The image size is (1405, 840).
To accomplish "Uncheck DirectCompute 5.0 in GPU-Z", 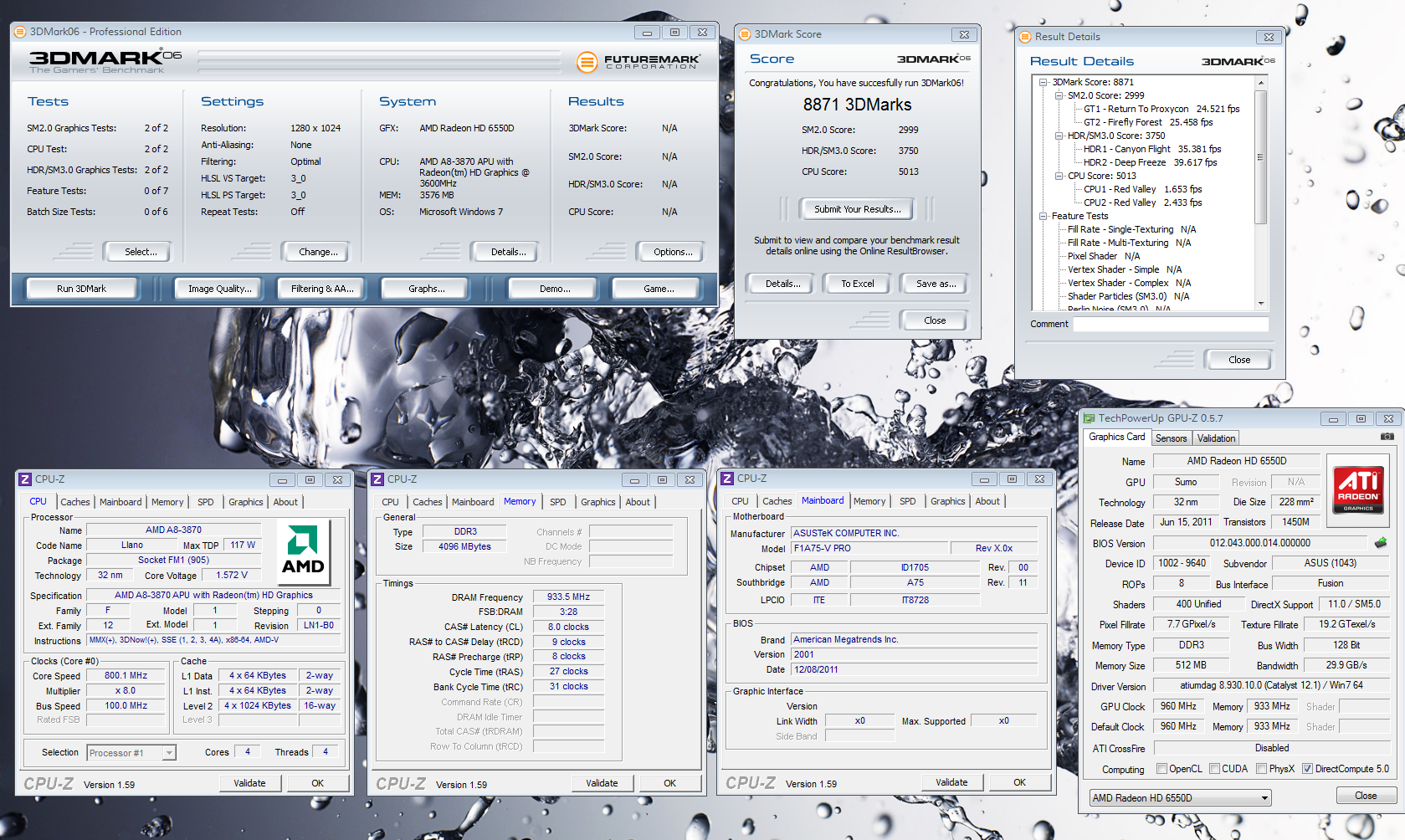I will tap(1307, 769).
